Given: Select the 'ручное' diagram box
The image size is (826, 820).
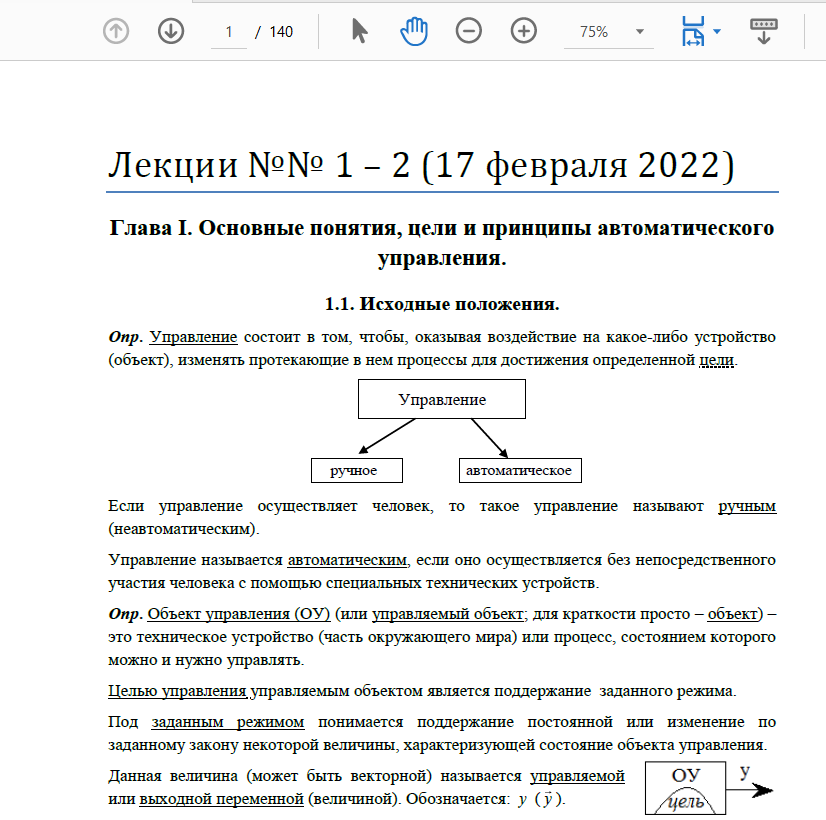Looking at the screenshot, I should click(x=358, y=470).
